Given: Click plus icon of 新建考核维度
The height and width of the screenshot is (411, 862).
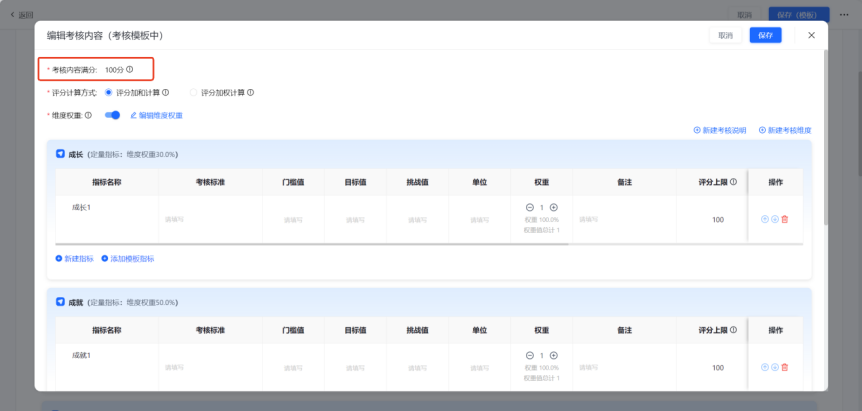Looking at the screenshot, I should tap(762, 130).
